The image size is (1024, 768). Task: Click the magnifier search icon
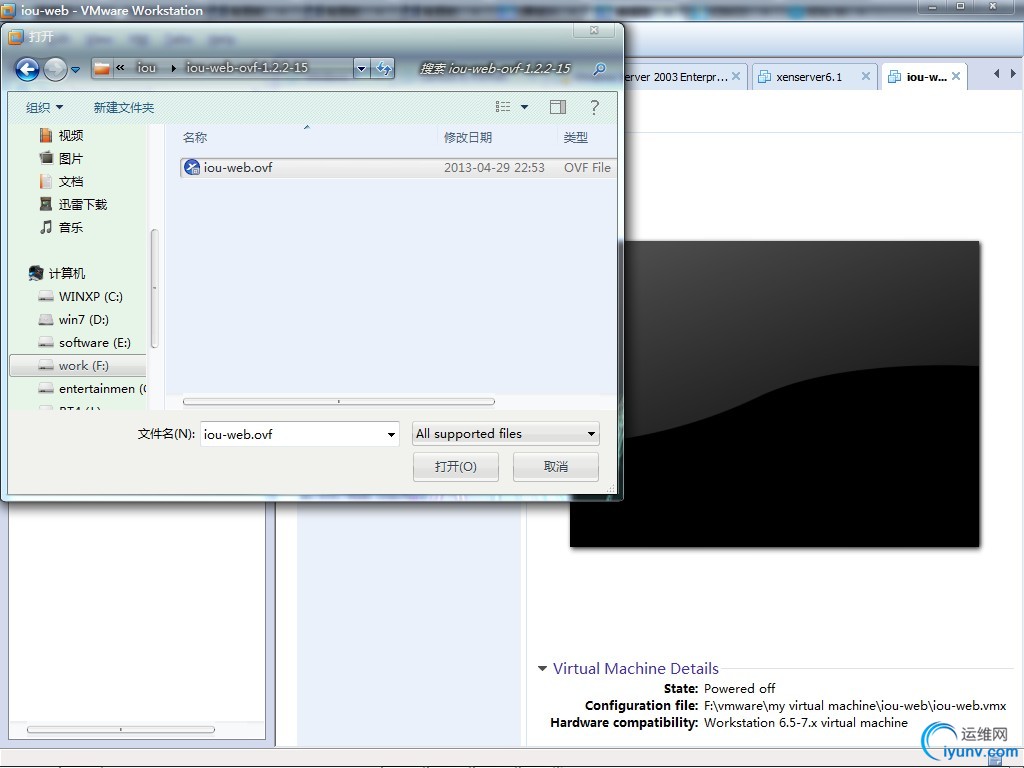(x=599, y=69)
